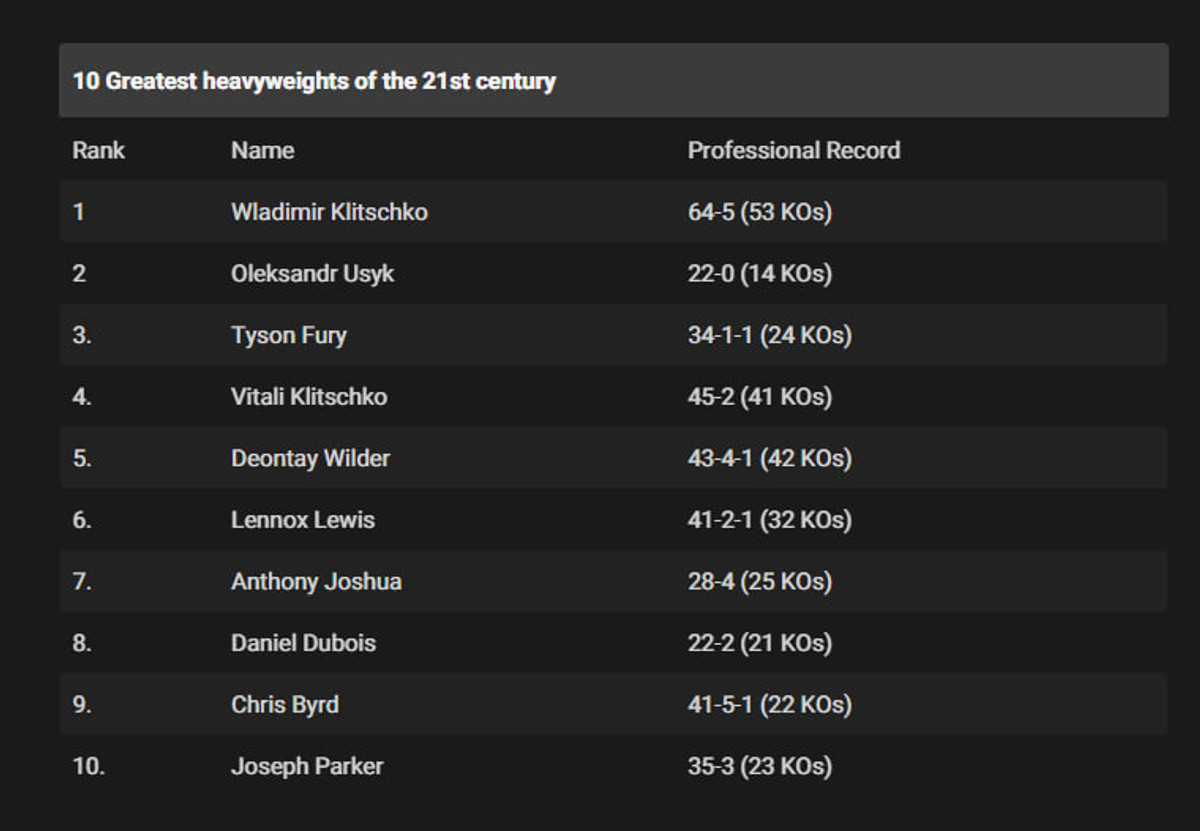Click the rank number 10. cell
The width and height of the screenshot is (1200, 831).
pos(88,766)
